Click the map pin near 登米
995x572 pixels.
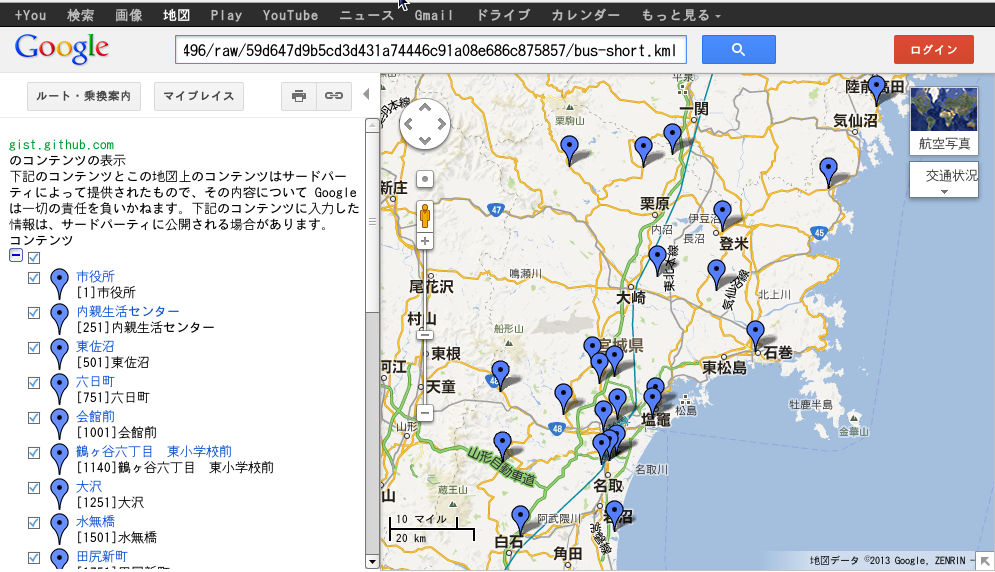(722, 216)
